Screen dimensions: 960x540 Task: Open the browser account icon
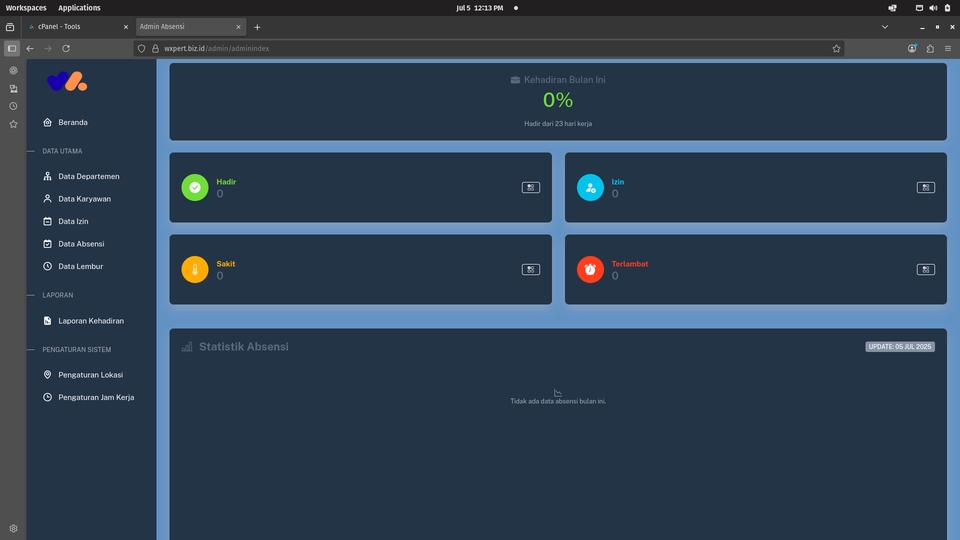(912, 48)
